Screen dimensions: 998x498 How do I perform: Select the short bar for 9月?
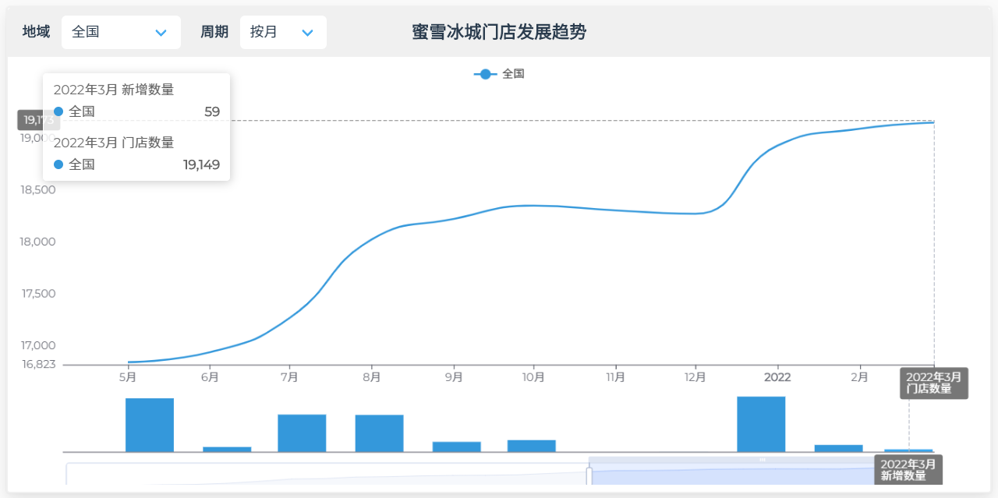click(456, 446)
